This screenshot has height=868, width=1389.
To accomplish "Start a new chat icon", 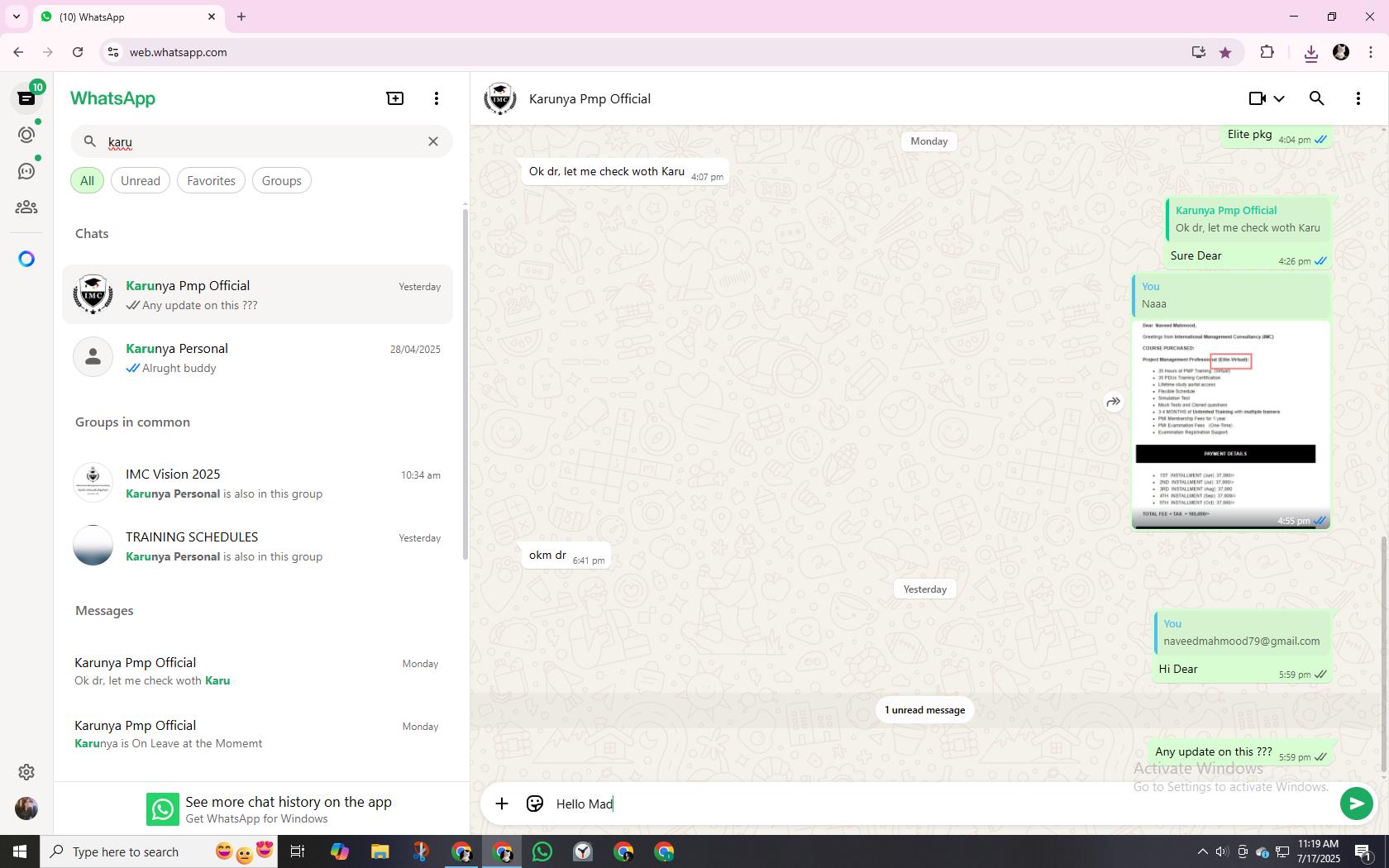I will point(395,98).
